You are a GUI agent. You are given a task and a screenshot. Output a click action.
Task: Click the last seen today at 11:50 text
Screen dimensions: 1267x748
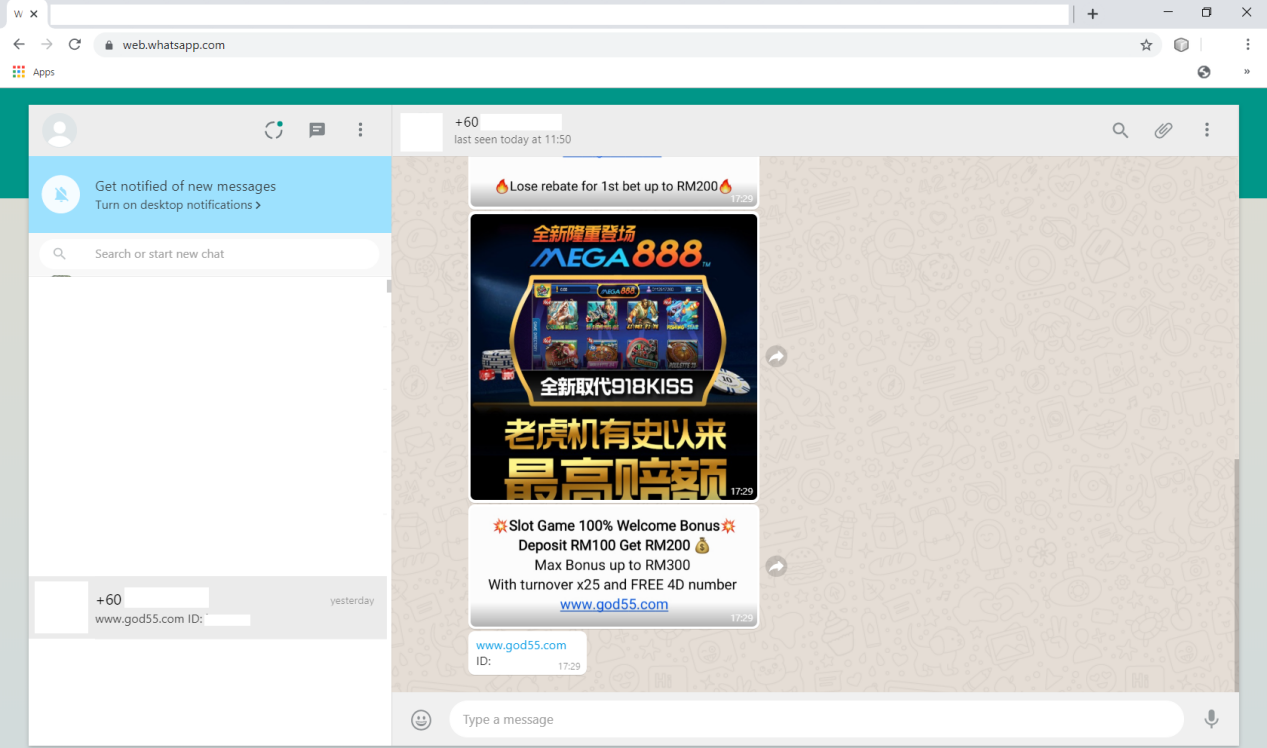[512, 140]
